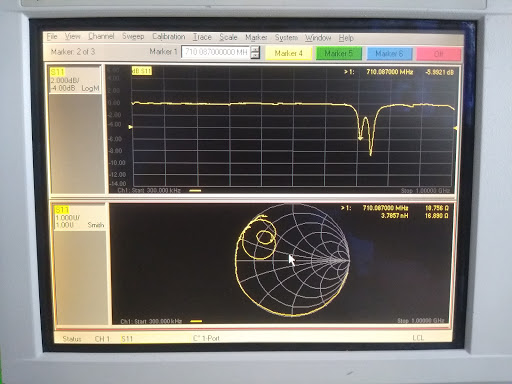Click the 1.000U/ scale value in Smith panel
Image resolution: width=512 pixels, height=384 pixels.
pyautogui.click(x=68, y=218)
